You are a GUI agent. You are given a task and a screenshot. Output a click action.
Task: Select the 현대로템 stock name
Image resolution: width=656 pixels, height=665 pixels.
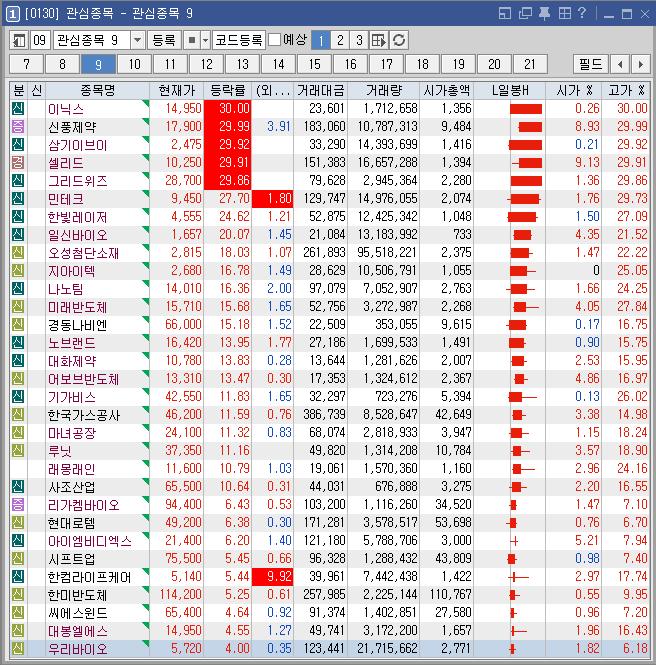point(72,523)
